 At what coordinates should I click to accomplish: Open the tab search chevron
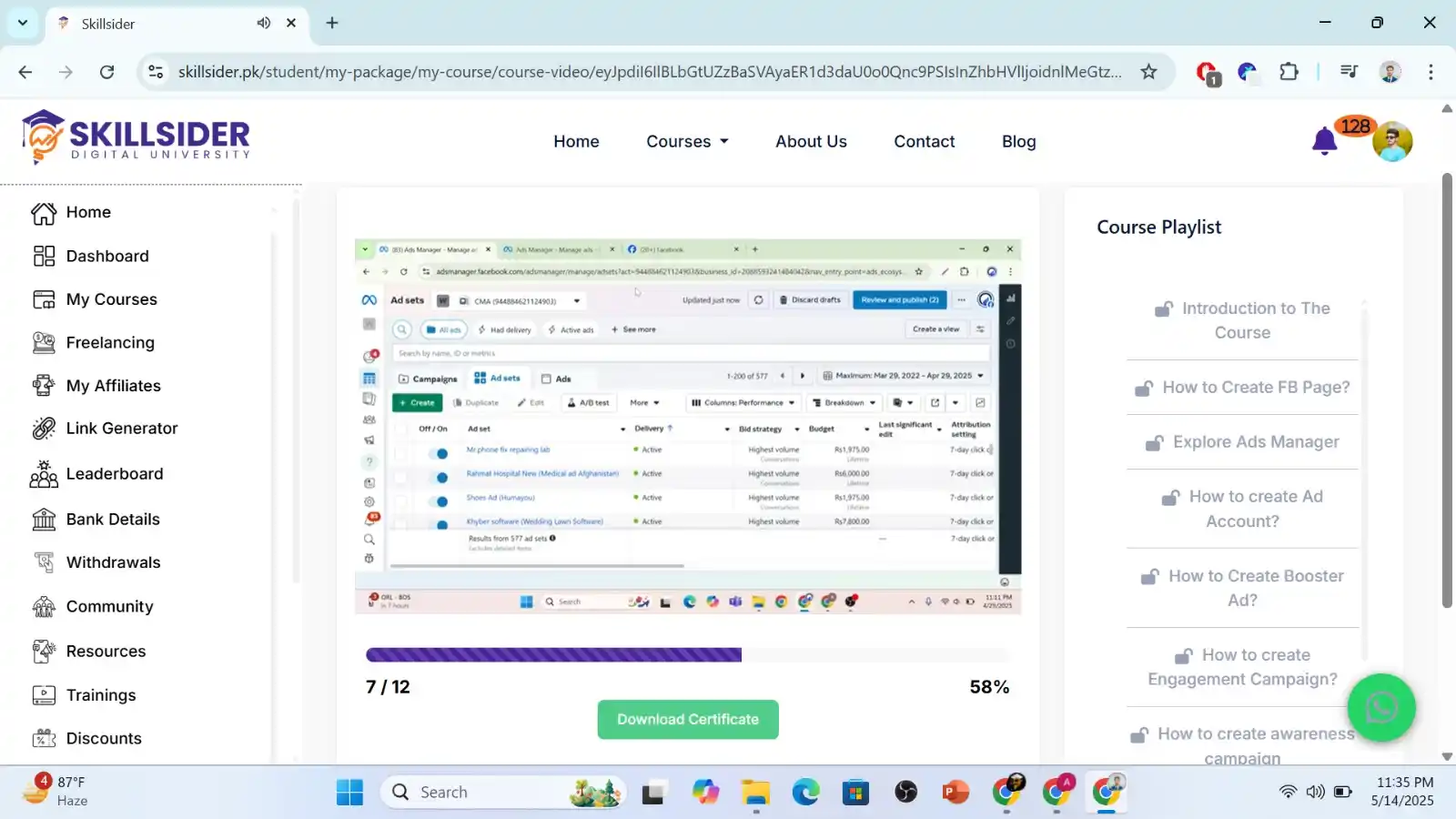click(23, 23)
